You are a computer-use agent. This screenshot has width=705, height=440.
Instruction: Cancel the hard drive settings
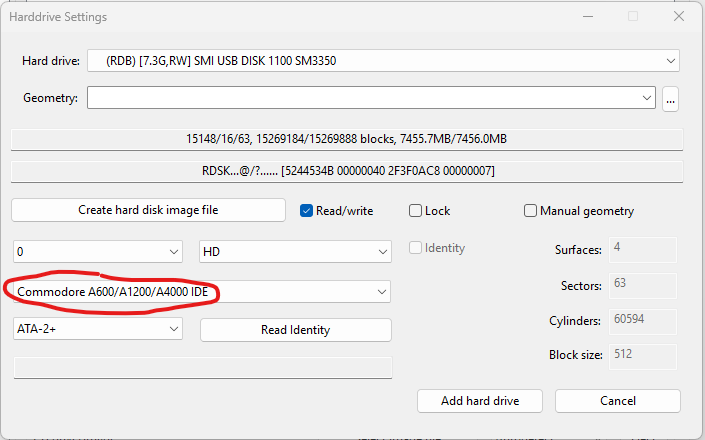click(617, 401)
